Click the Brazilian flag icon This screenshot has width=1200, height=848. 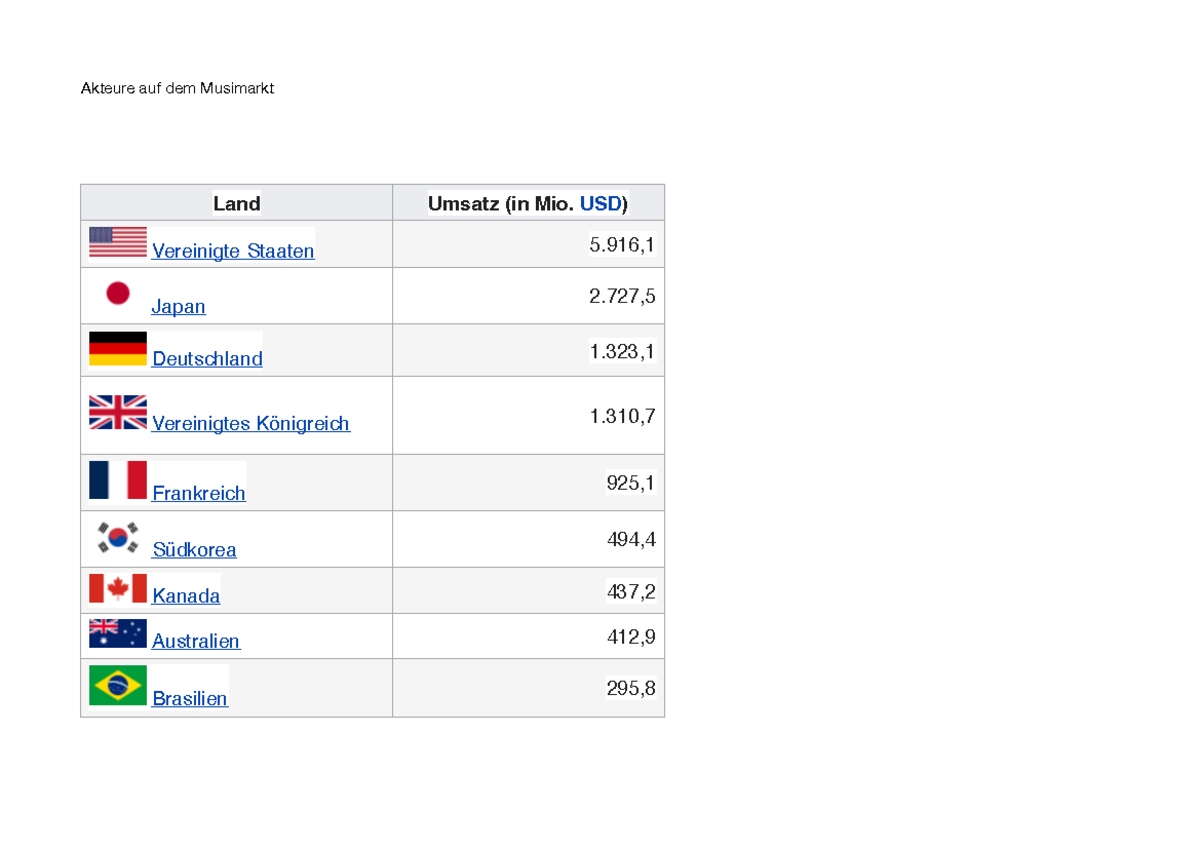pos(118,686)
